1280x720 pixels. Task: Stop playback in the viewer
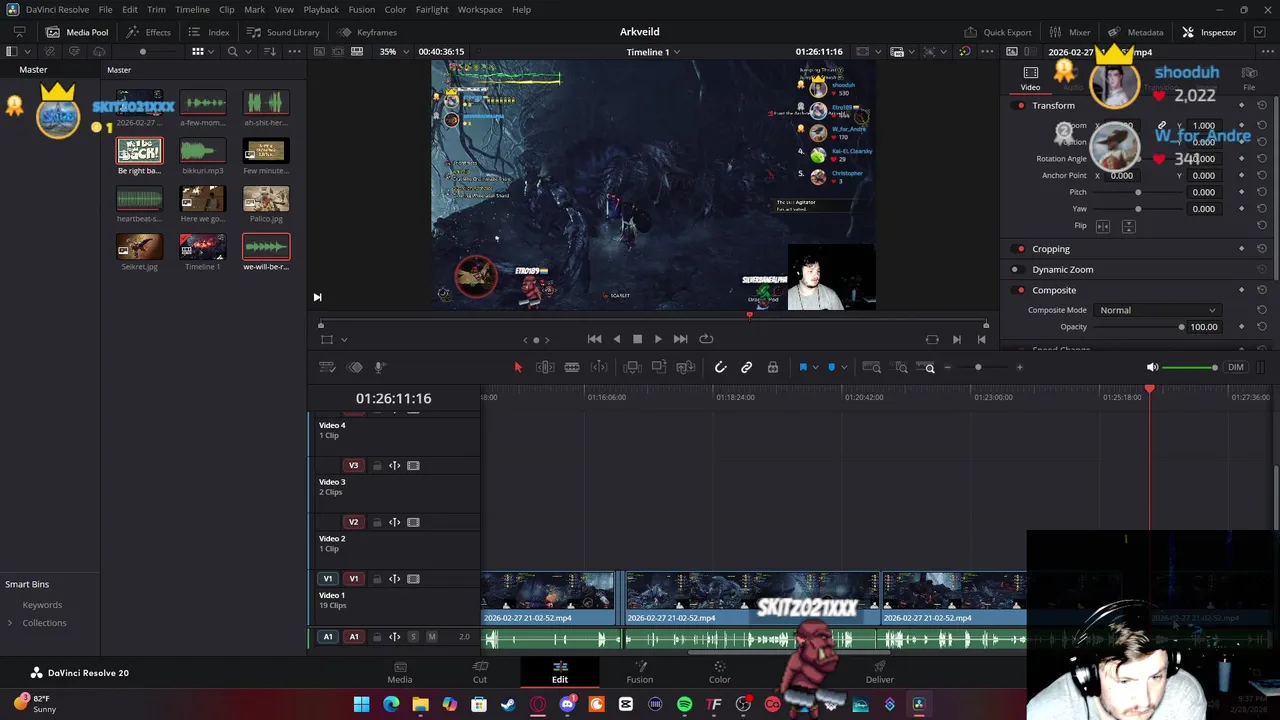pos(637,339)
